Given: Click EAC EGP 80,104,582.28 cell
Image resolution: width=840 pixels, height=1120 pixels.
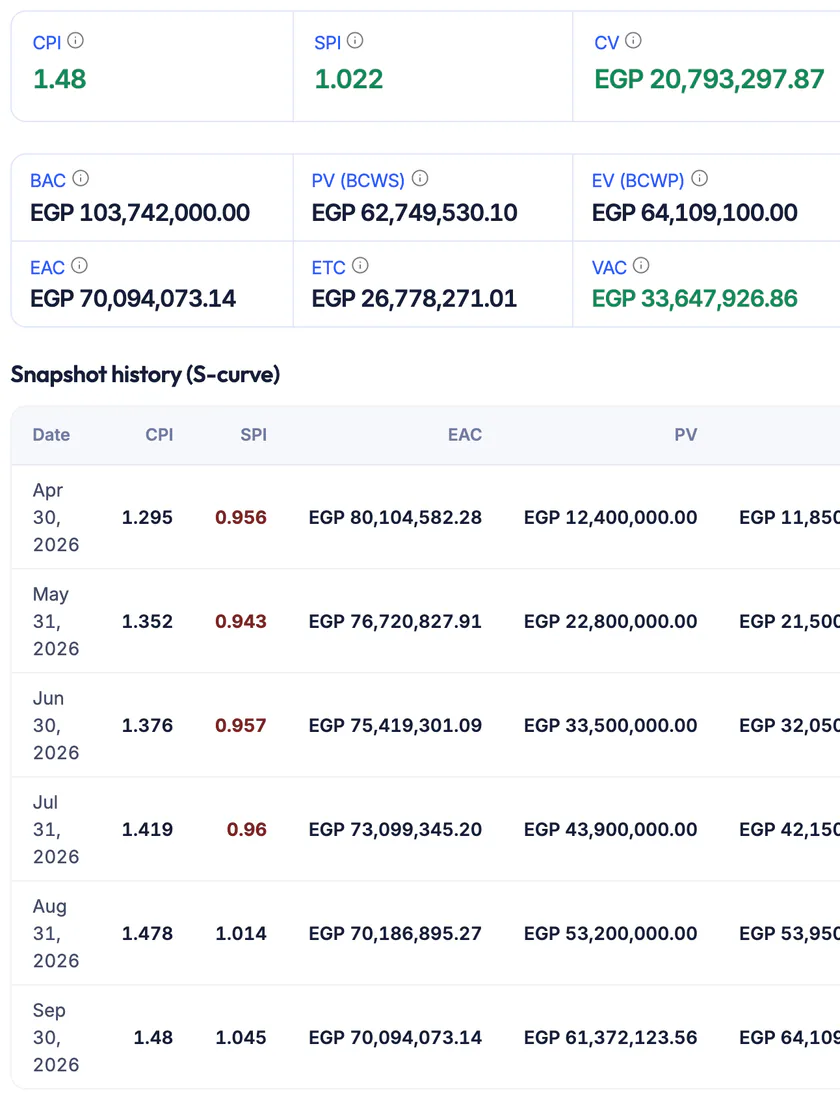Looking at the screenshot, I should pyautogui.click(x=395, y=517).
